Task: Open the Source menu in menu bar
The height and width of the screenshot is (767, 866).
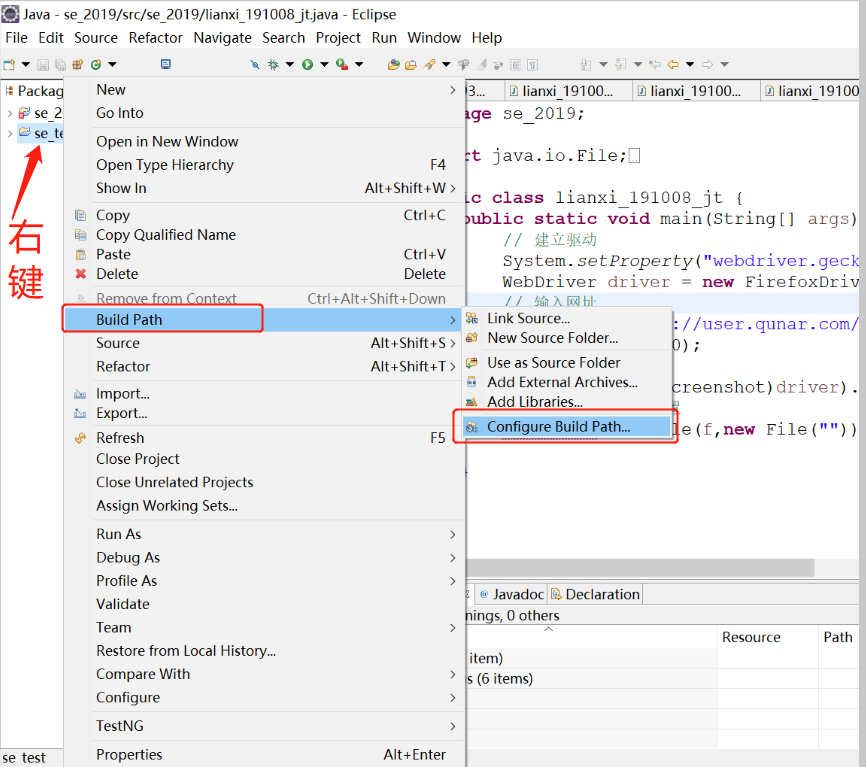Action: point(96,38)
